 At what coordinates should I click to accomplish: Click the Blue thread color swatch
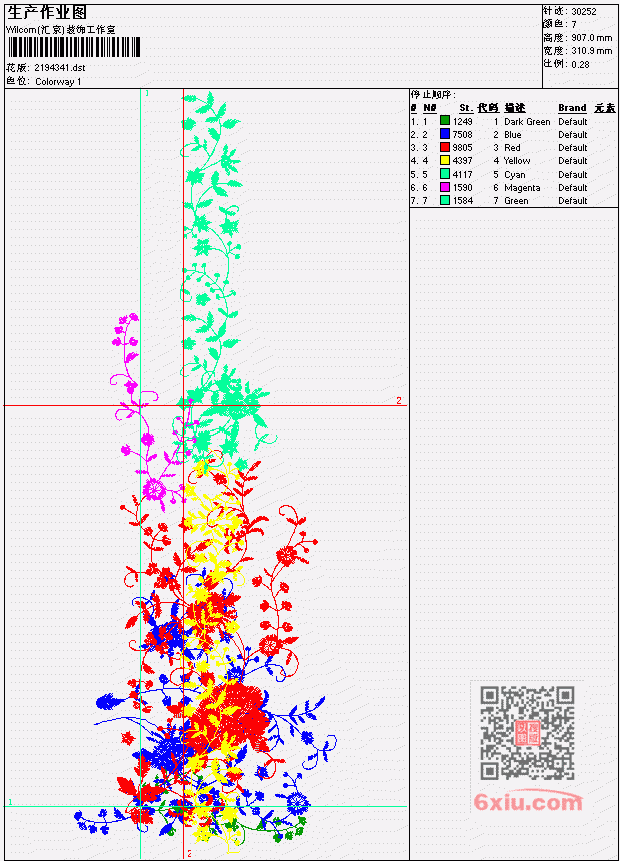(x=445, y=134)
